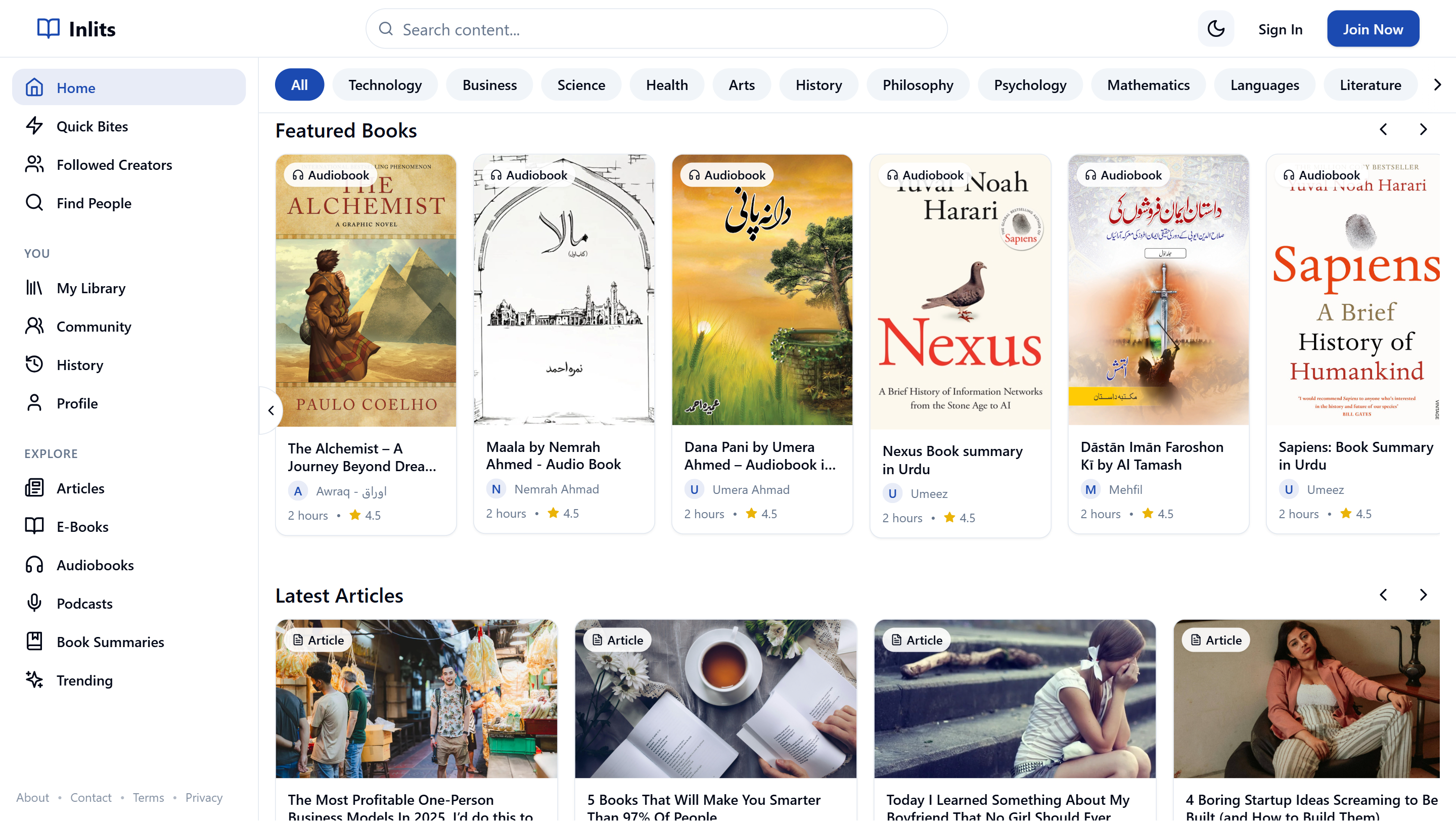Select the Psychology category chip
The image size is (1456, 821).
pyautogui.click(x=1030, y=85)
